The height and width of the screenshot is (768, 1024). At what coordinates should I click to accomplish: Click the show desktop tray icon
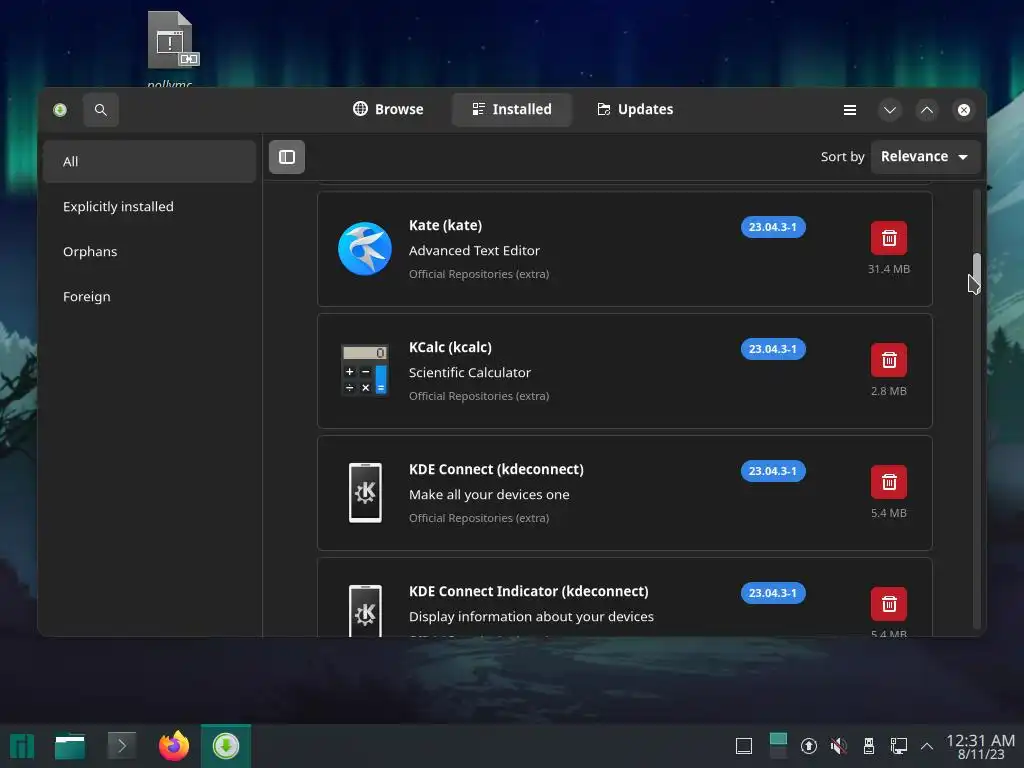point(744,746)
